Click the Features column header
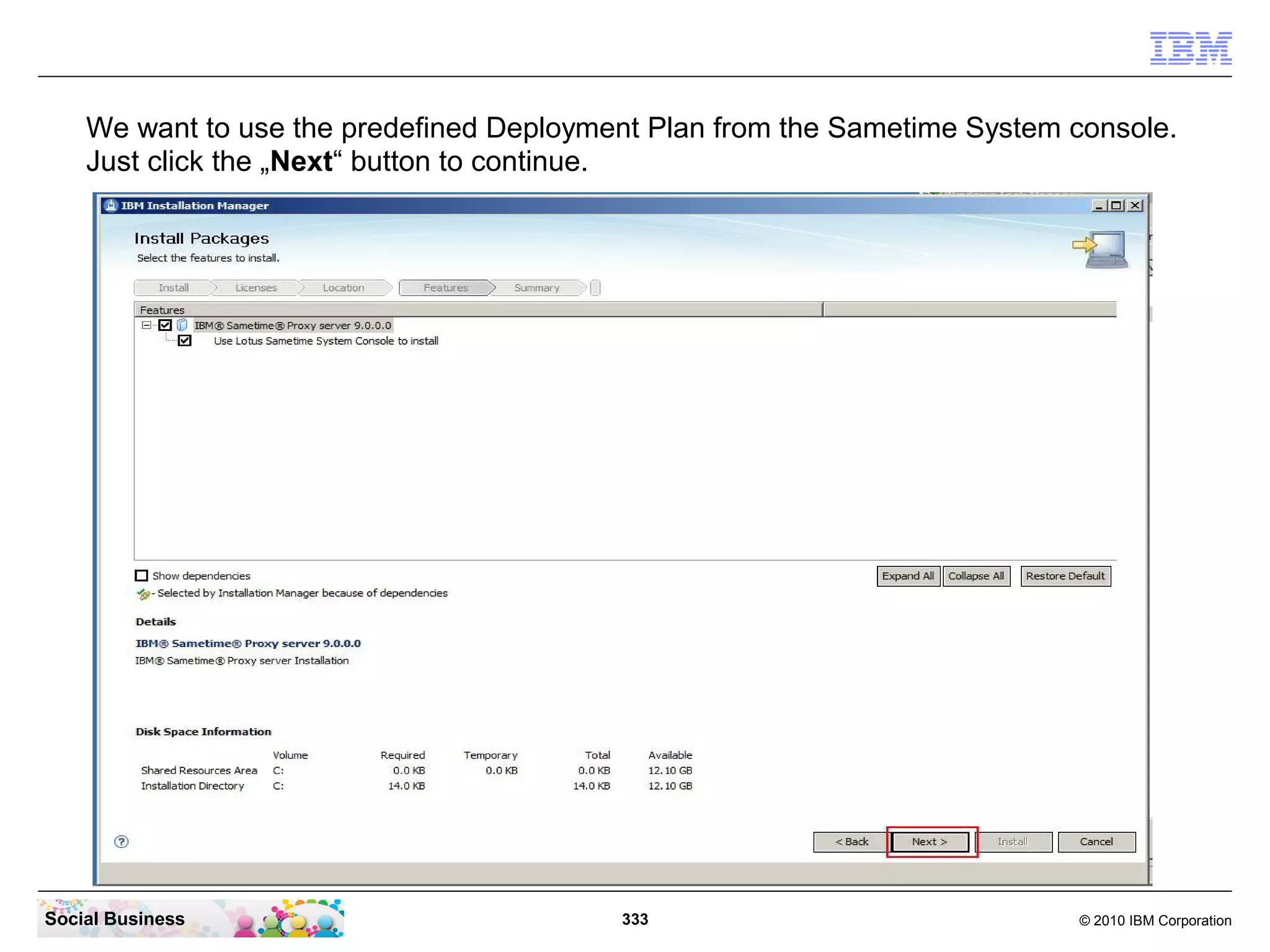 point(478,309)
